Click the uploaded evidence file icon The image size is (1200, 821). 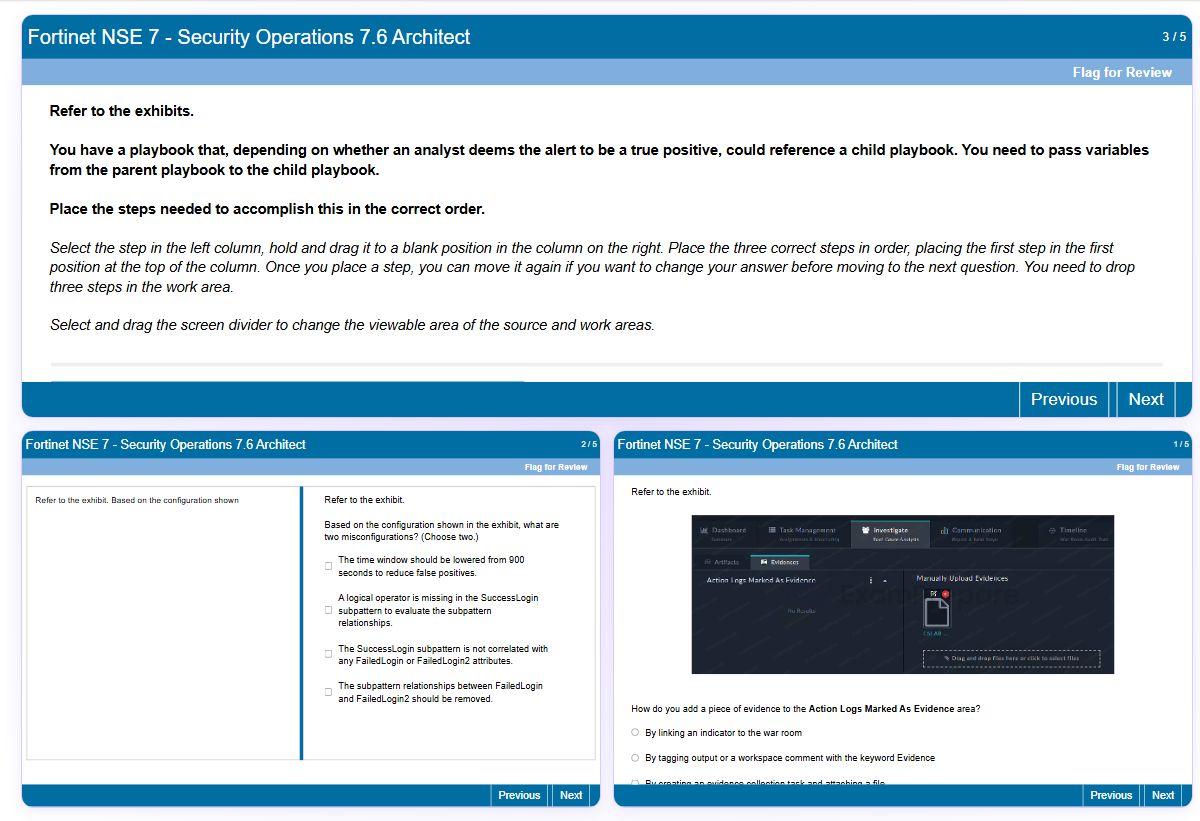(936, 613)
